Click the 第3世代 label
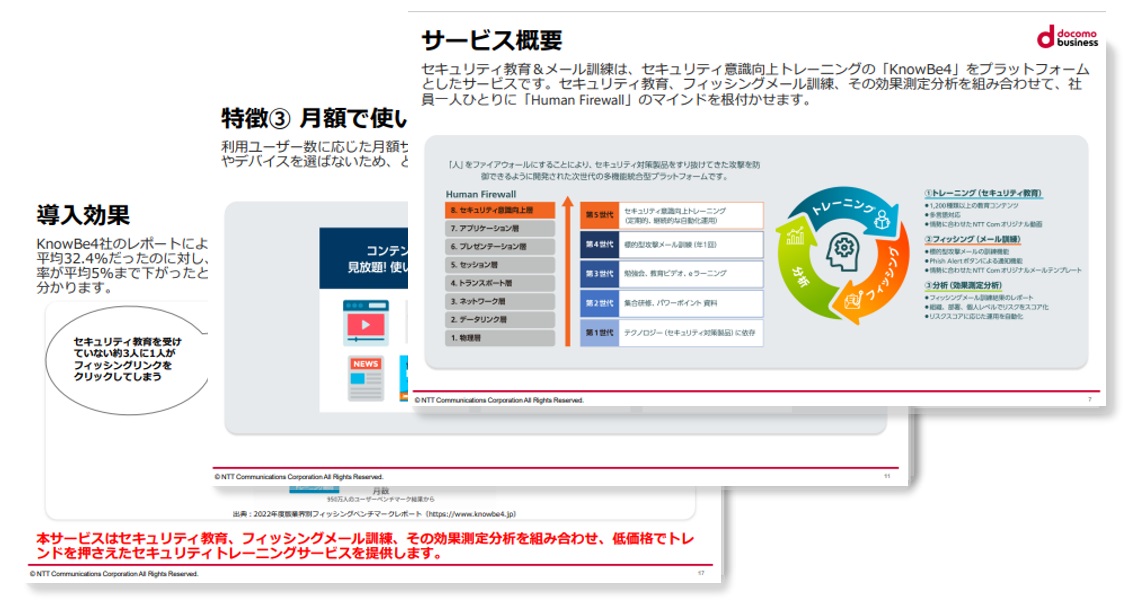The height and width of the screenshot is (607, 1127). pyautogui.click(x=599, y=274)
